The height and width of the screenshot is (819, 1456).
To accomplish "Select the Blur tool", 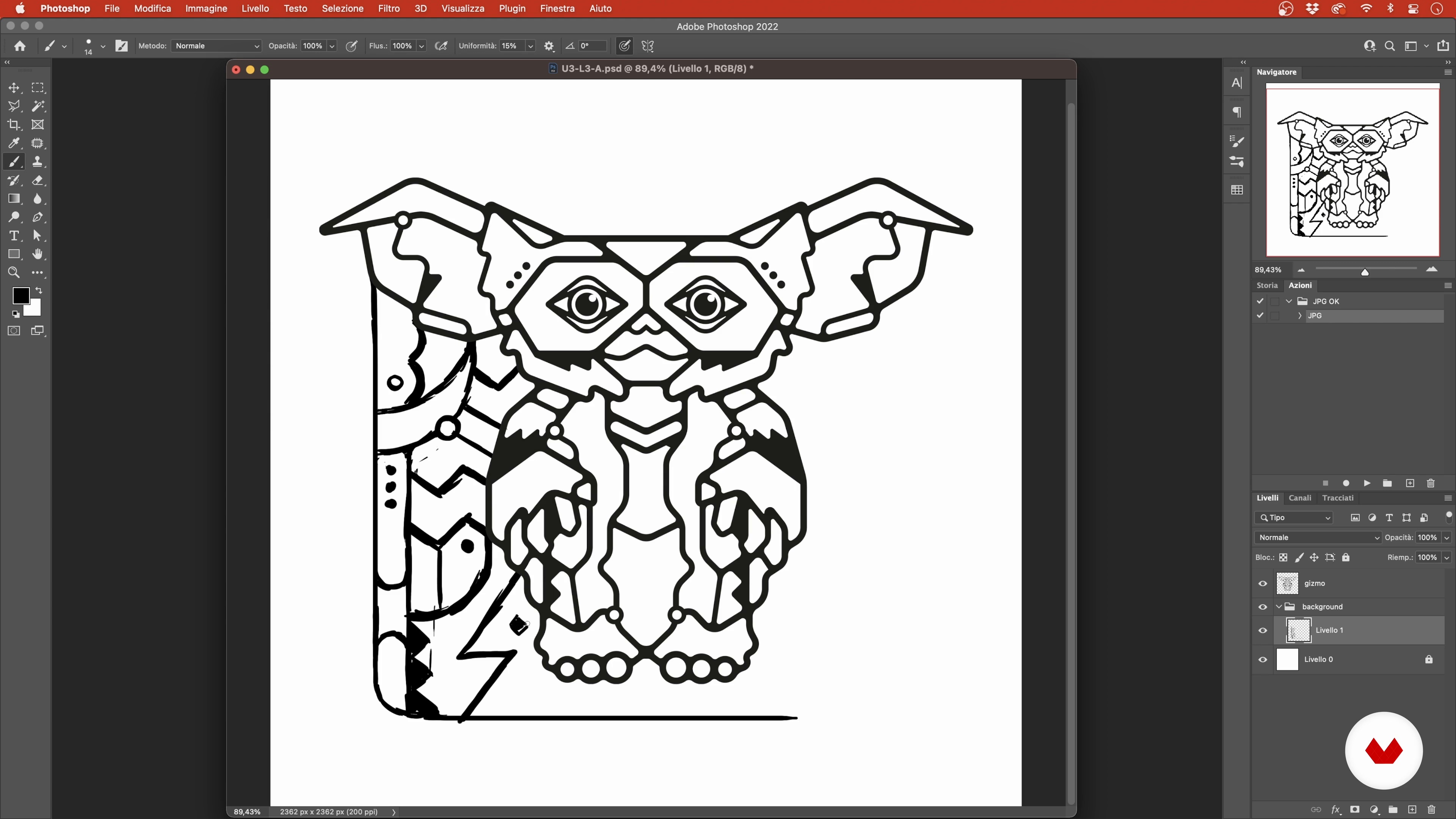I will [x=37, y=198].
